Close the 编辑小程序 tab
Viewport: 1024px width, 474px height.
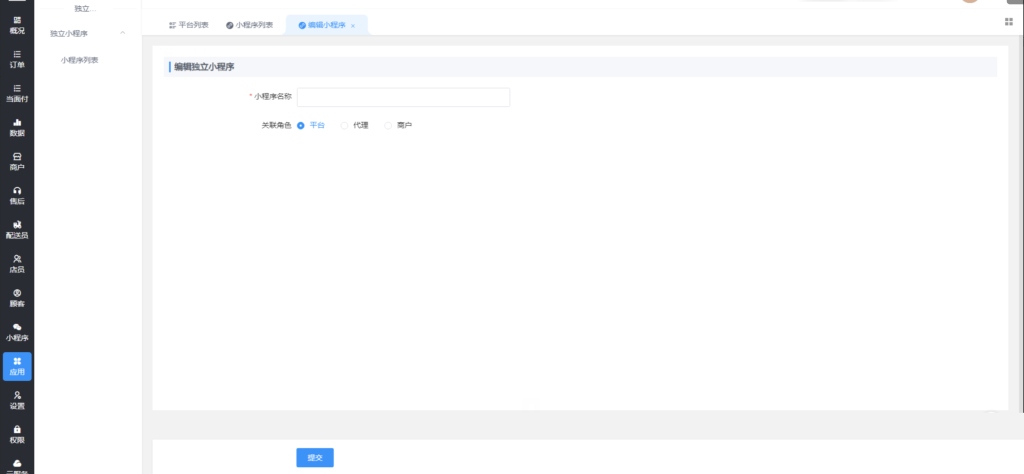pos(353,26)
